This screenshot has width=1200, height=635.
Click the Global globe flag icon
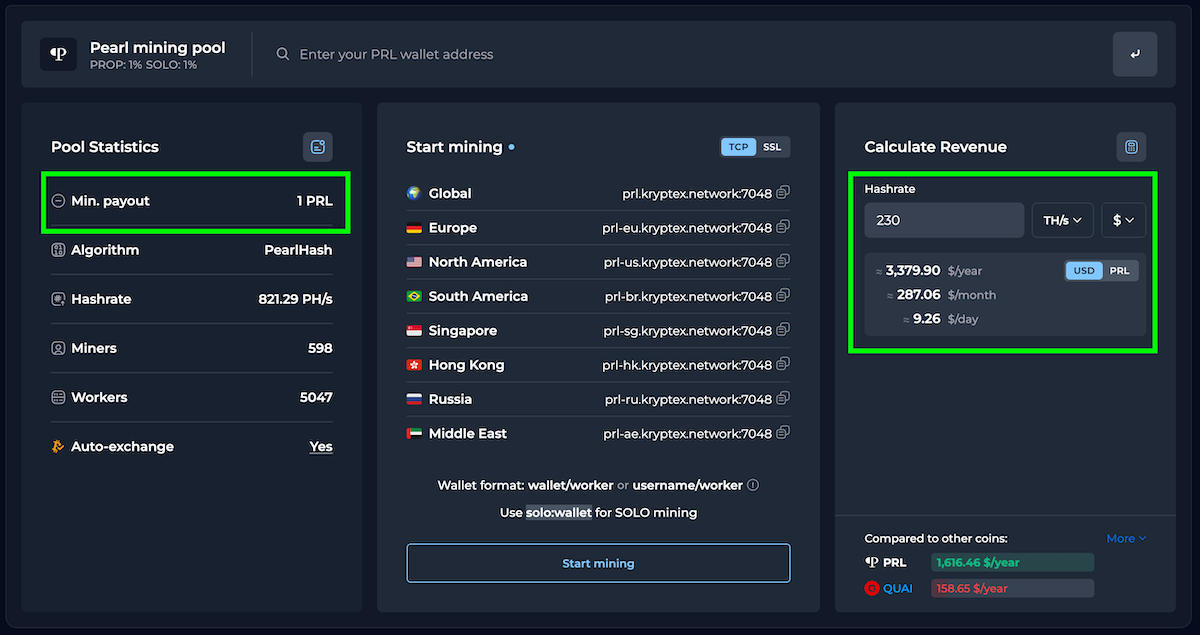(x=414, y=193)
